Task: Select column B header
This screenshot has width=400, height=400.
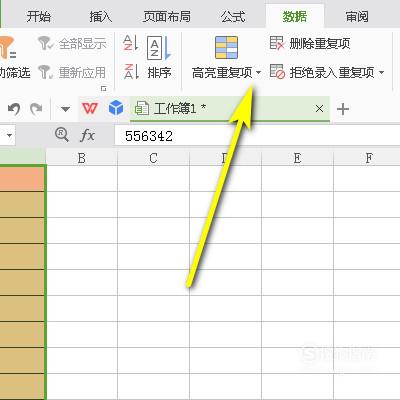Action: pos(82,158)
